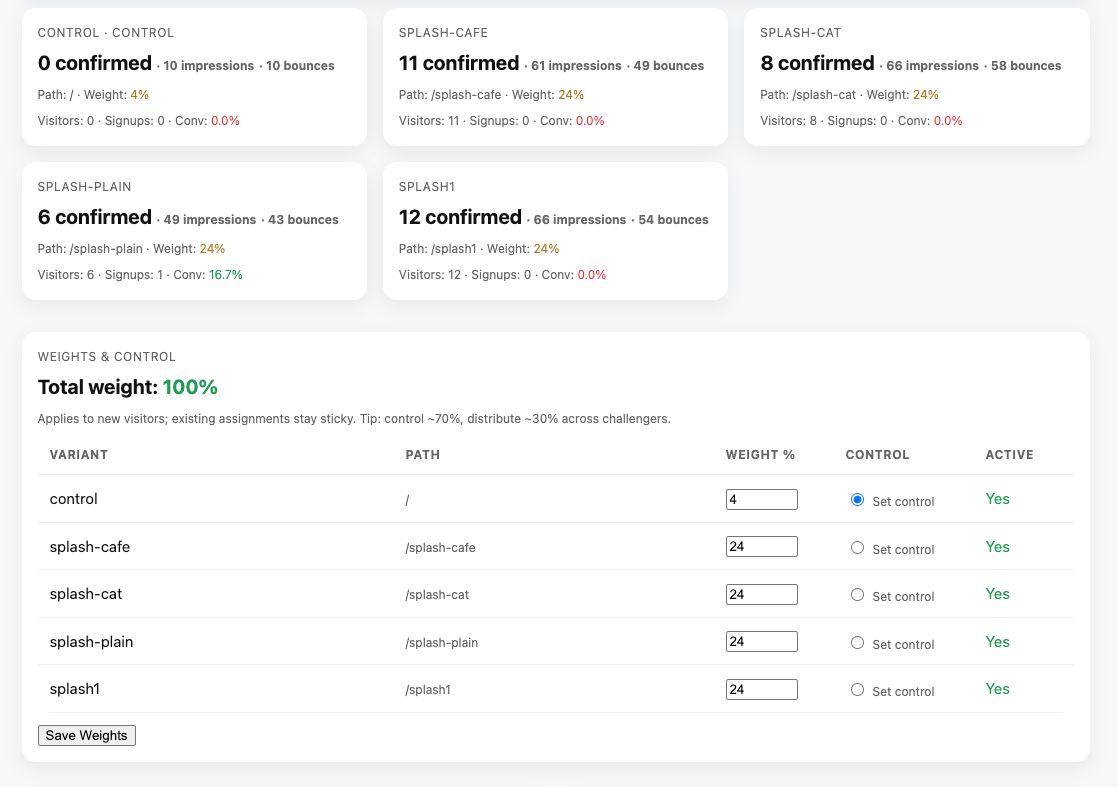Click the 16.7% conversion rate on splash-plain card
The width and height of the screenshot is (1118, 787).
coord(225,274)
